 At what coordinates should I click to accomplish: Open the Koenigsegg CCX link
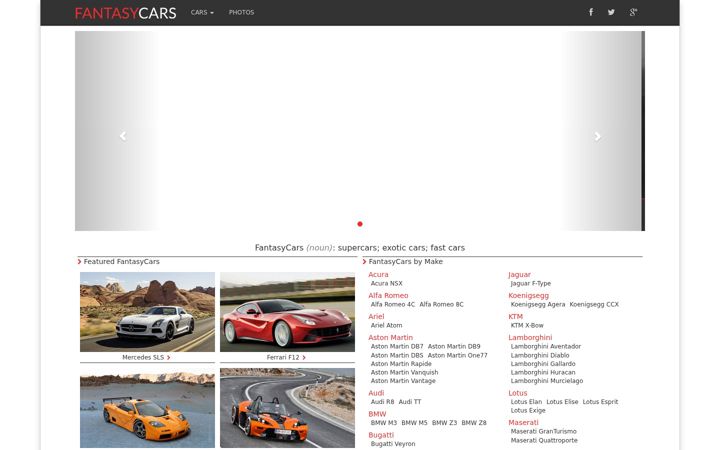click(x=594, y=304)
